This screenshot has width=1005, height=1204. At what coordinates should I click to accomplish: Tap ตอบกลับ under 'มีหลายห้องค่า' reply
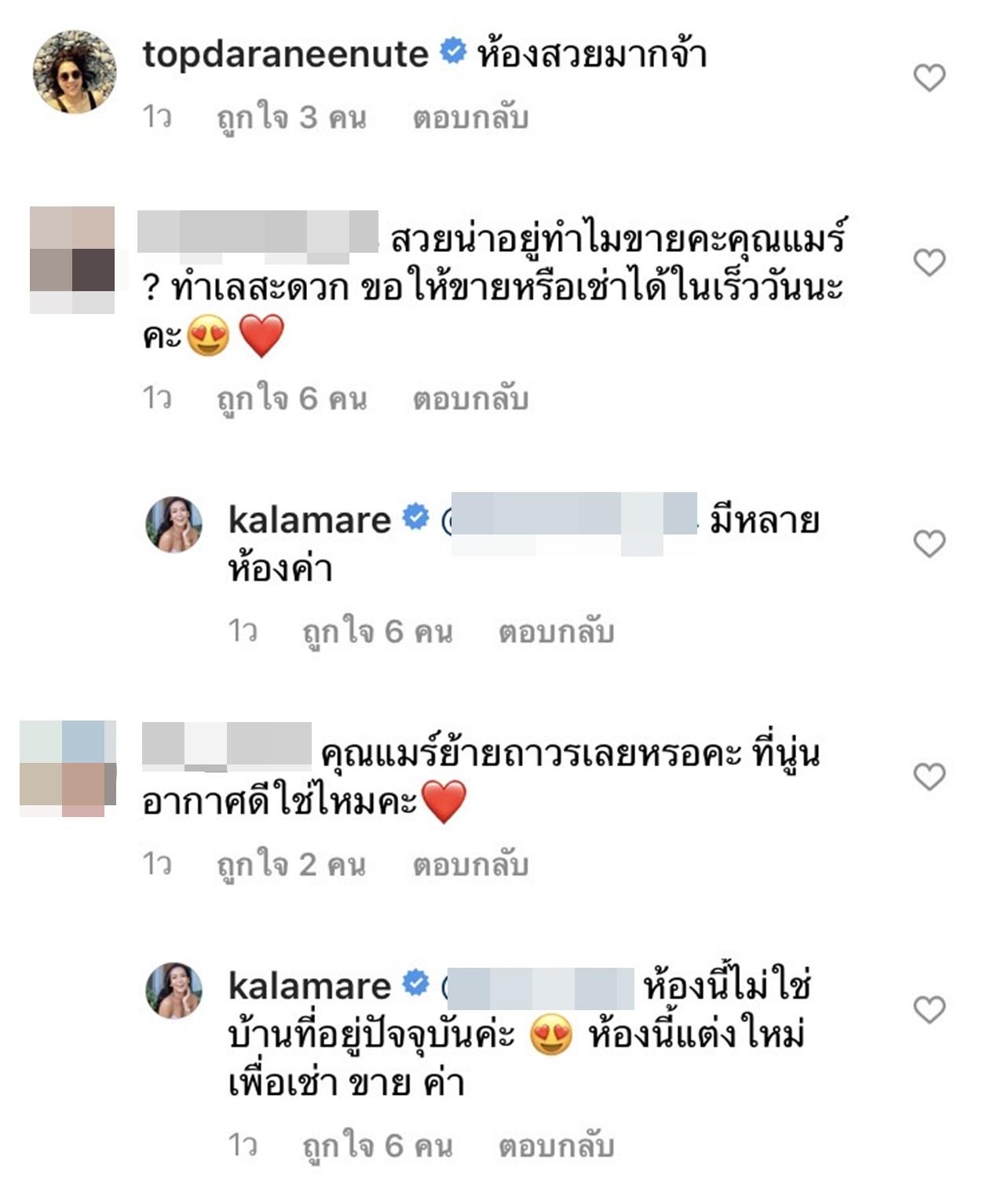point(557,631)
